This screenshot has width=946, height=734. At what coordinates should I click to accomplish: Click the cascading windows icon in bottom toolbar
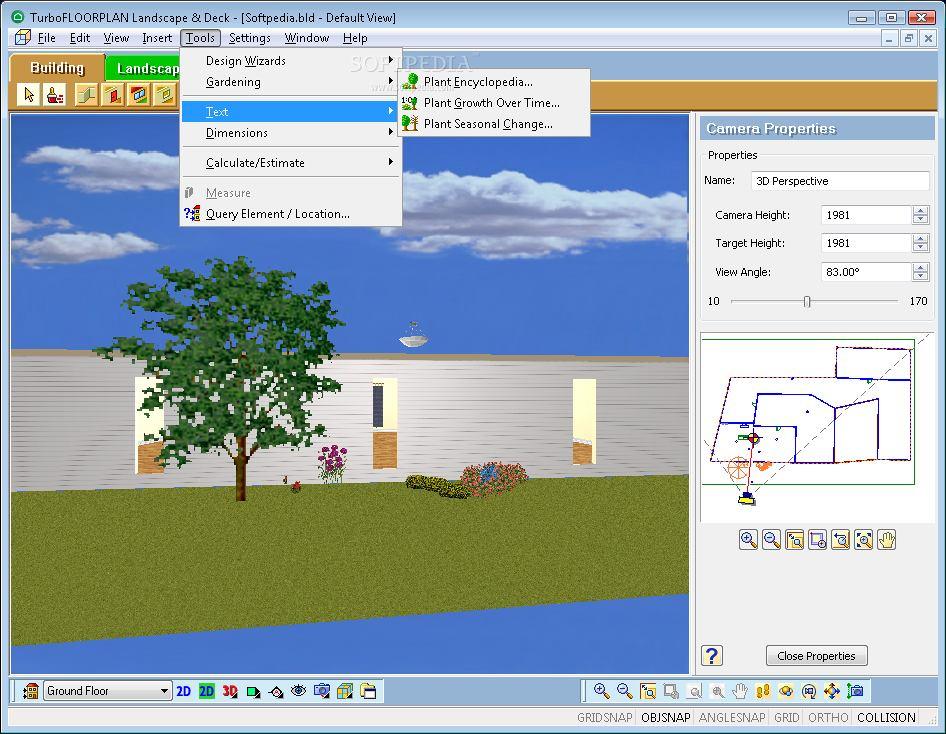(368, 691)
